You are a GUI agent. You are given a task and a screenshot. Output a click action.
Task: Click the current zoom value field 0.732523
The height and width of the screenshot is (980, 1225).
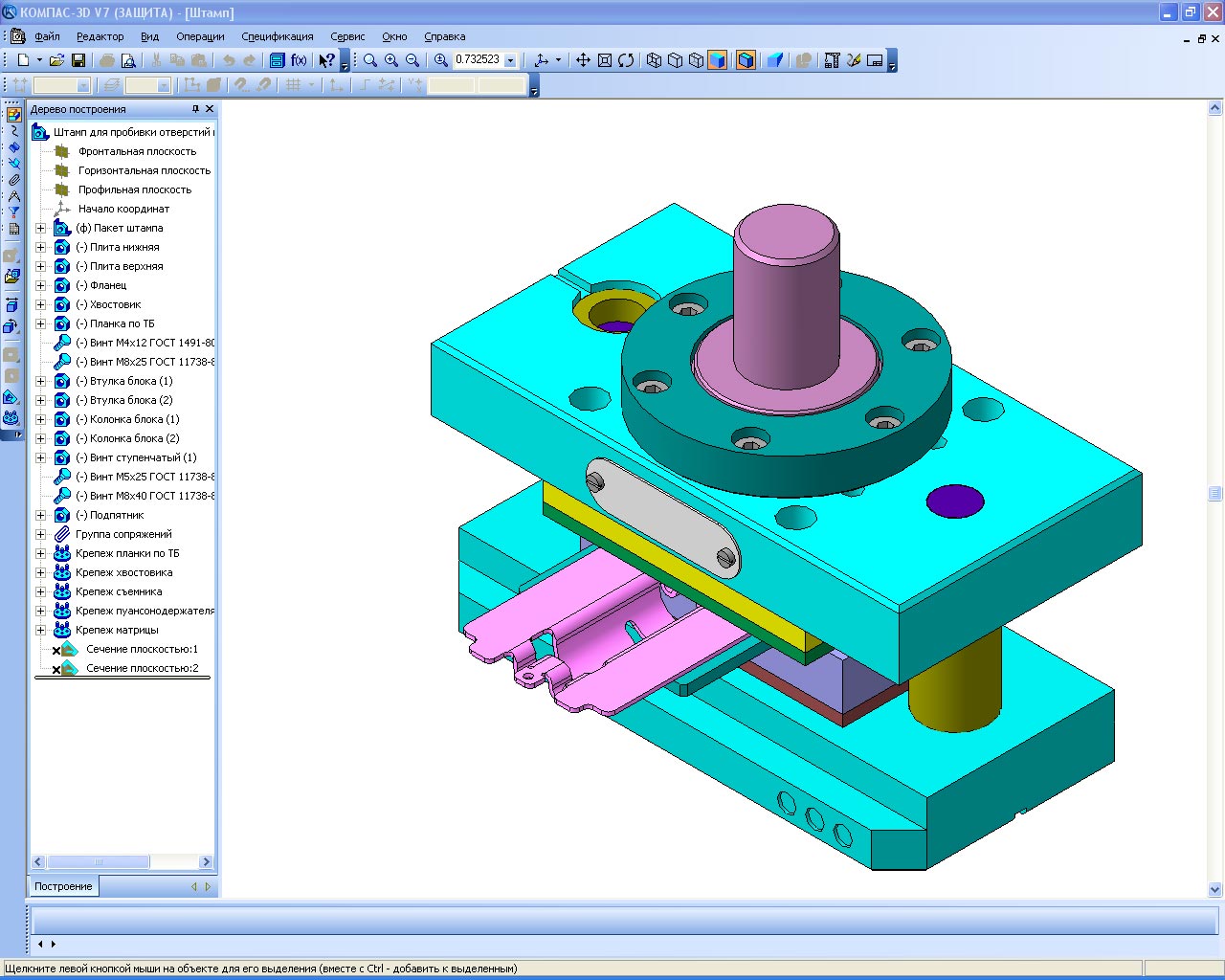(478, 59)
